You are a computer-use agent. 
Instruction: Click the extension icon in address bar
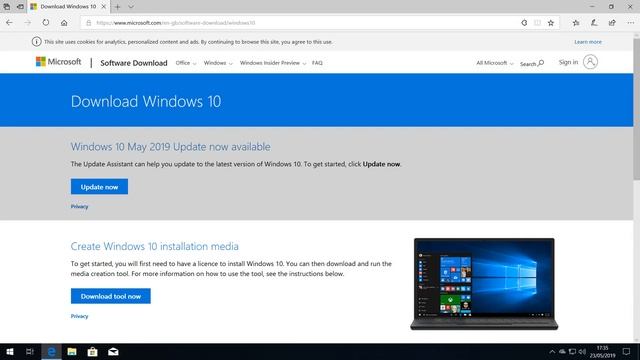pos(524,23)
